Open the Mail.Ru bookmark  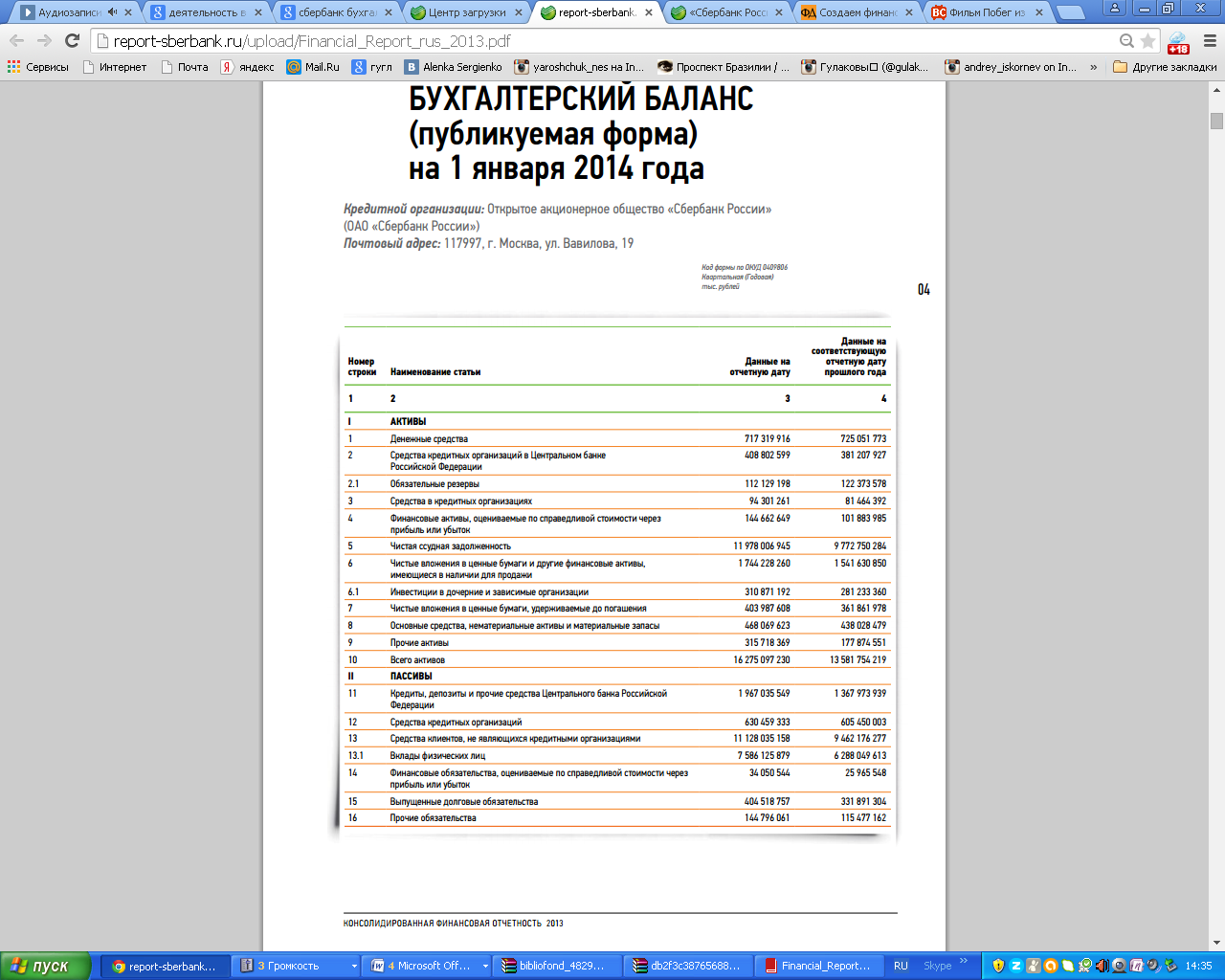[x=313, y=67]
